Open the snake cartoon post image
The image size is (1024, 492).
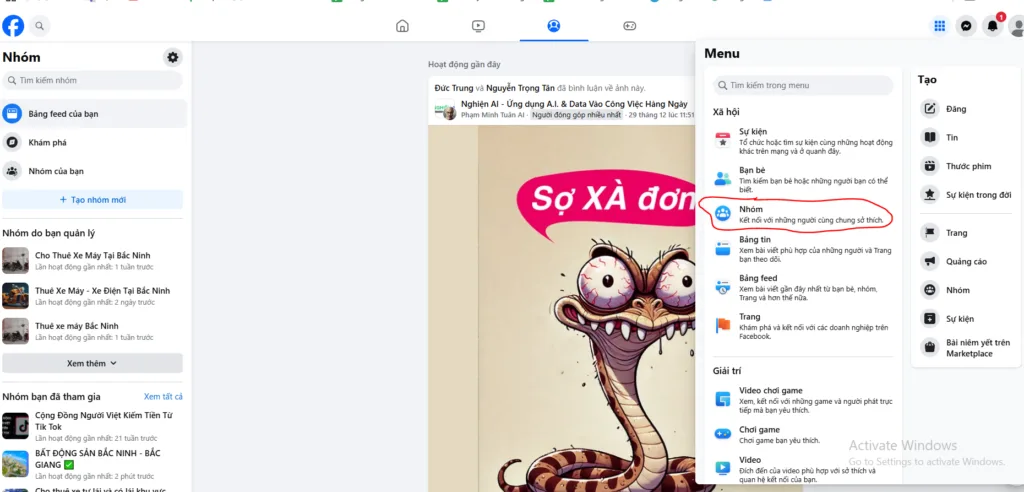tap(562, 307)
